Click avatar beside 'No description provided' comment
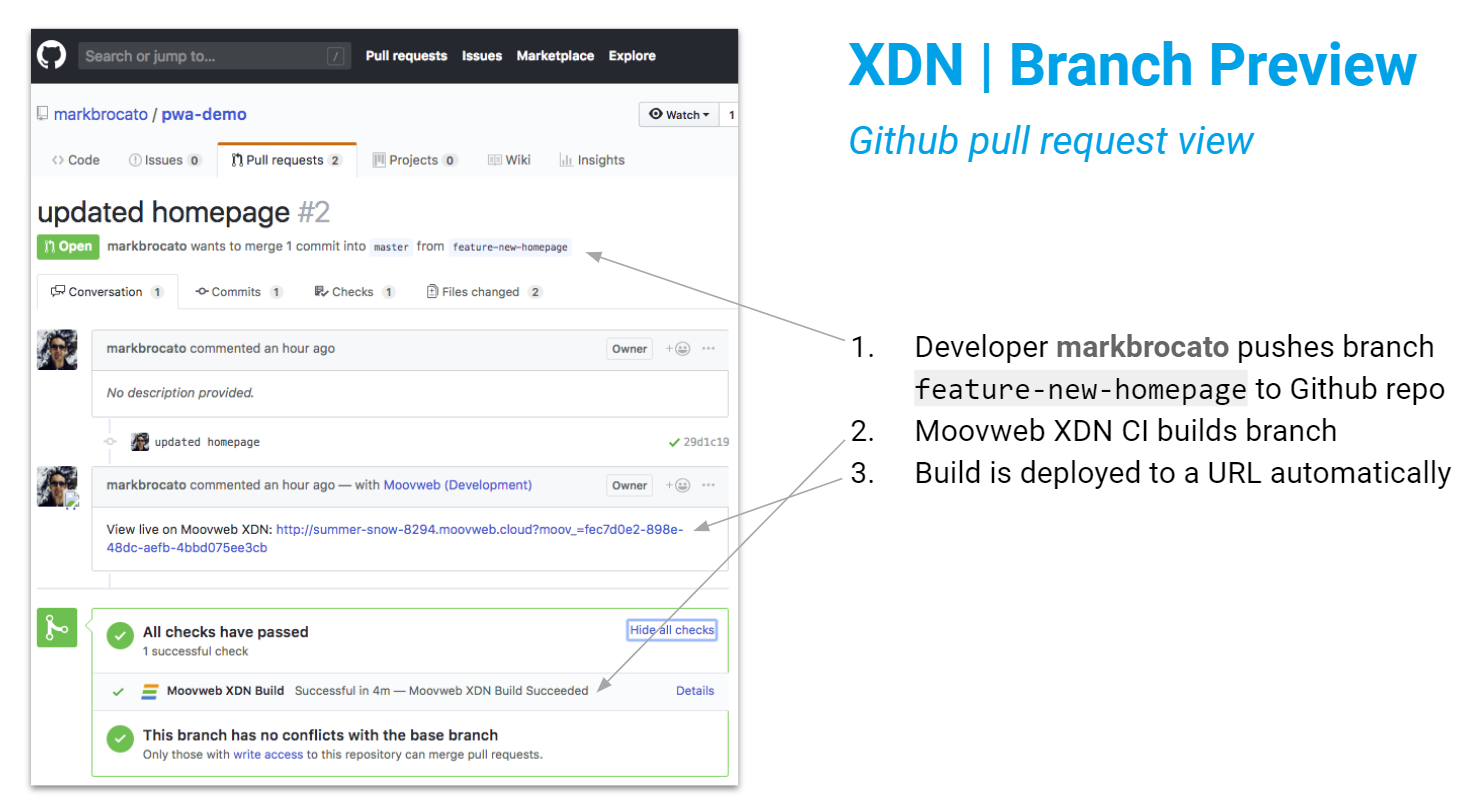 click(57, 350)
